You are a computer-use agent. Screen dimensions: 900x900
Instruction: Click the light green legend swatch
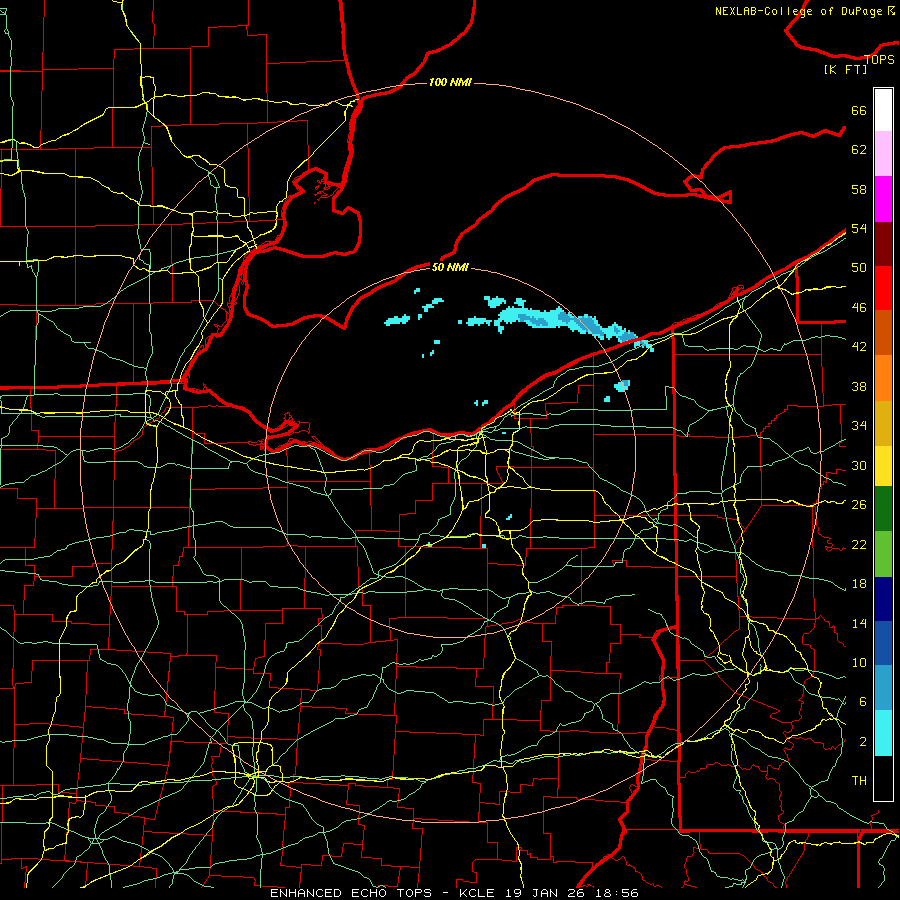pyautogui.click(x=883, y=554)
